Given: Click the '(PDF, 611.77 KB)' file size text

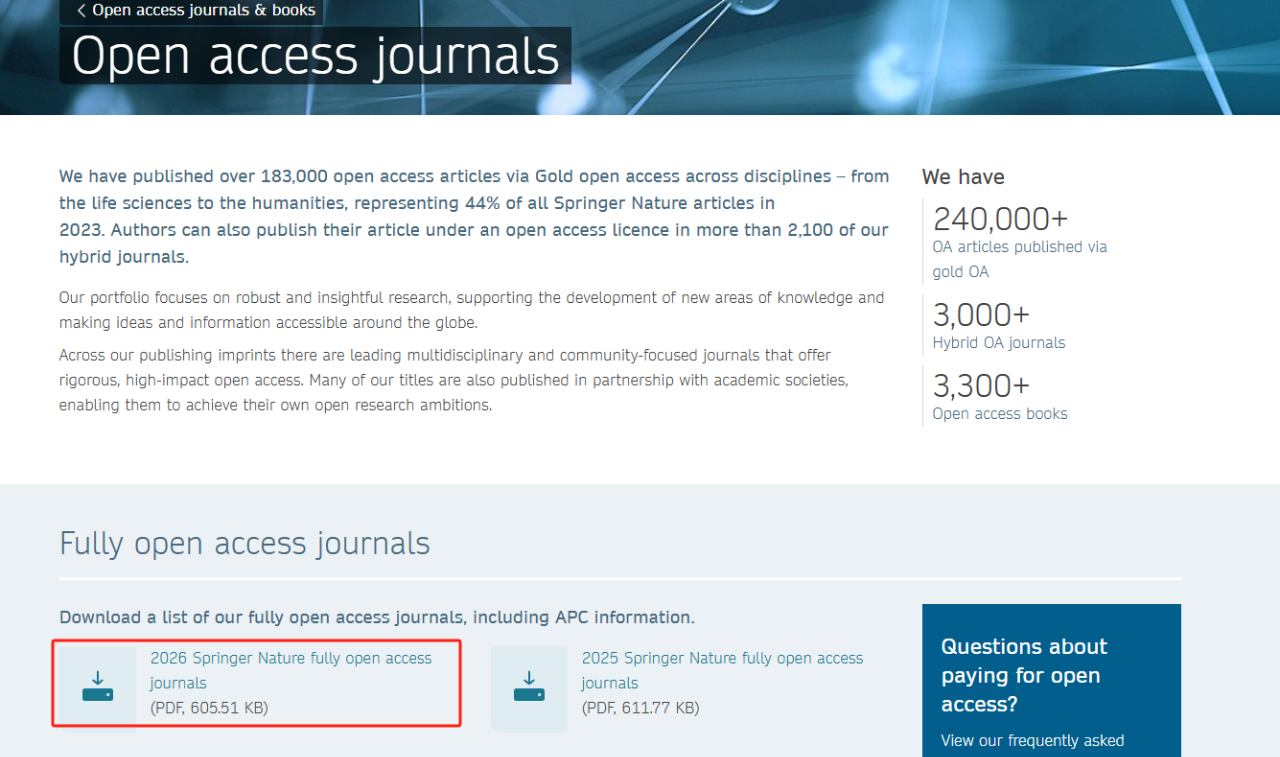Looking at the screenshot, I should point(640,708).
